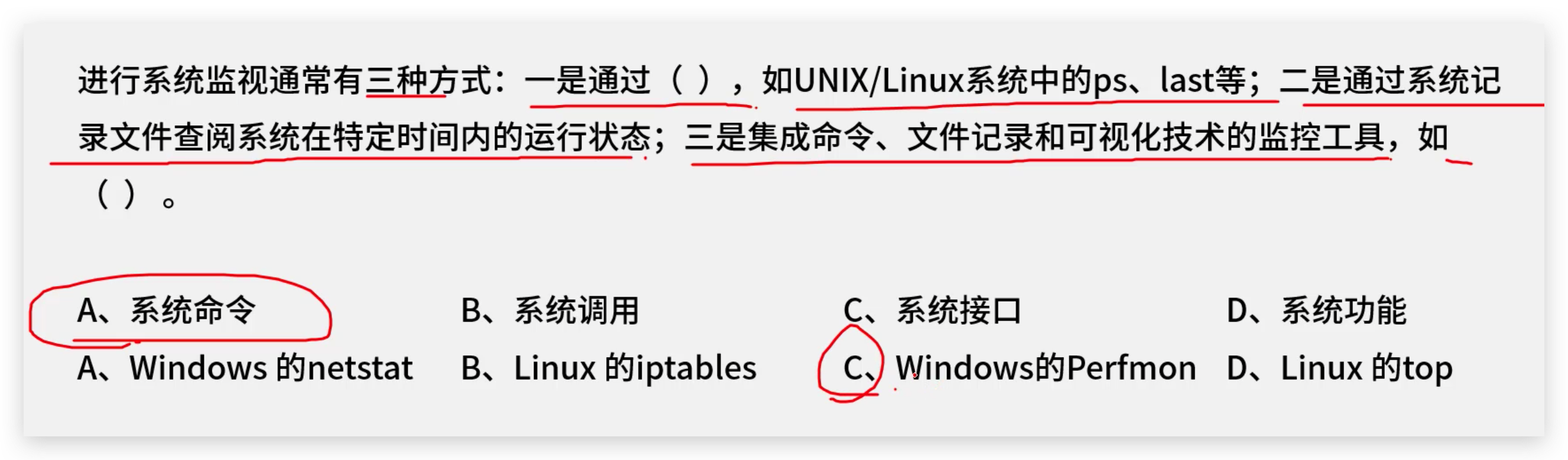Choose option B、系统调用

(x=549, y=310)
